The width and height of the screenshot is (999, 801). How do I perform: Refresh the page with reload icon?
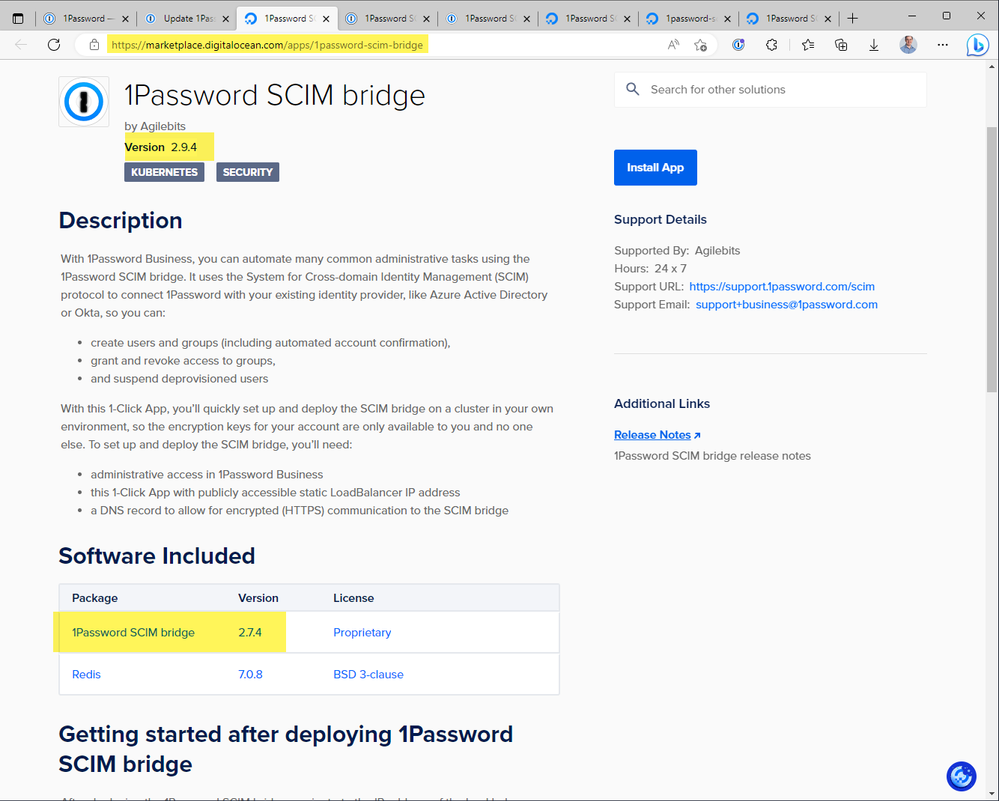54,45
